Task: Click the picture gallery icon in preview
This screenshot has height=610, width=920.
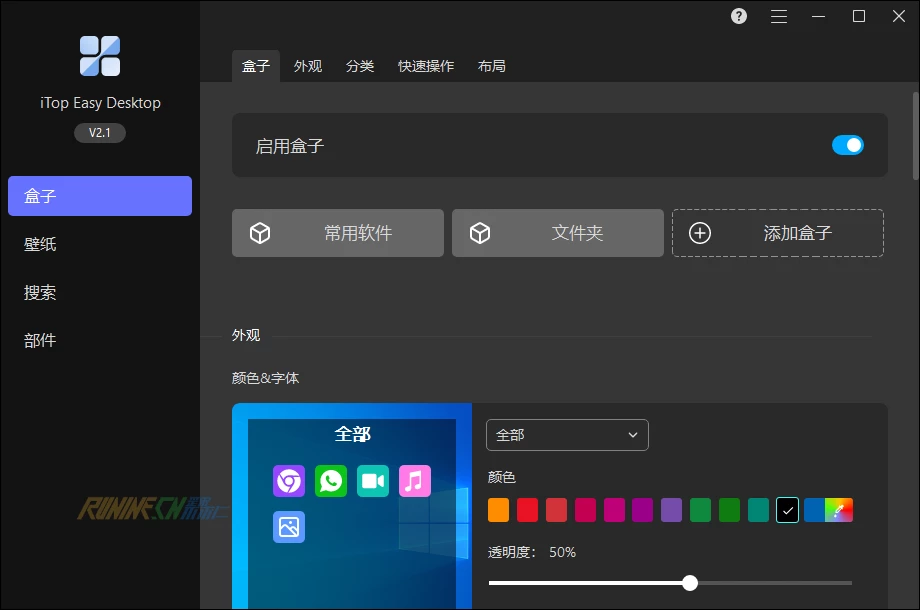Action: (x=289, y=527)
